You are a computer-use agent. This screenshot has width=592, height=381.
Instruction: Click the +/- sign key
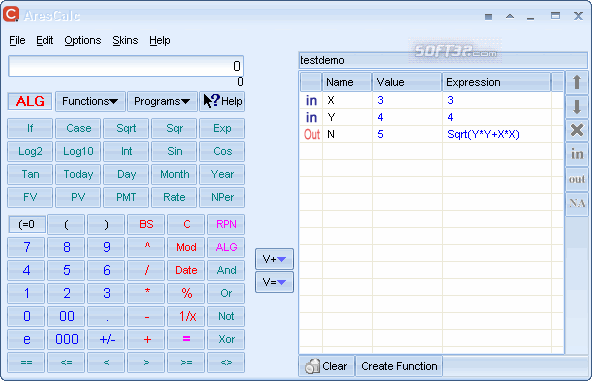[x=106, y=339]
